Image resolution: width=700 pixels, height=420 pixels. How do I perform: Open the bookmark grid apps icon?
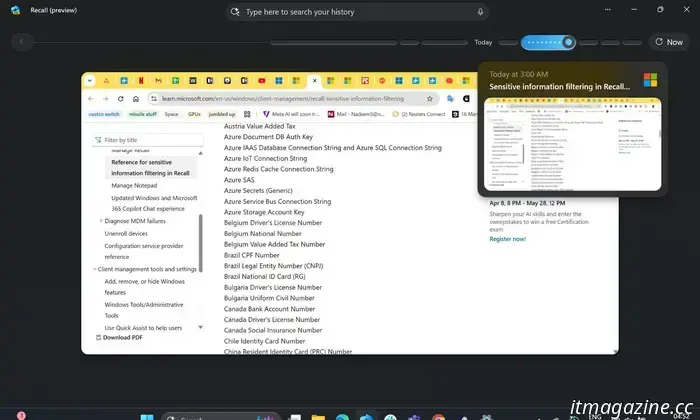[247, 114]
